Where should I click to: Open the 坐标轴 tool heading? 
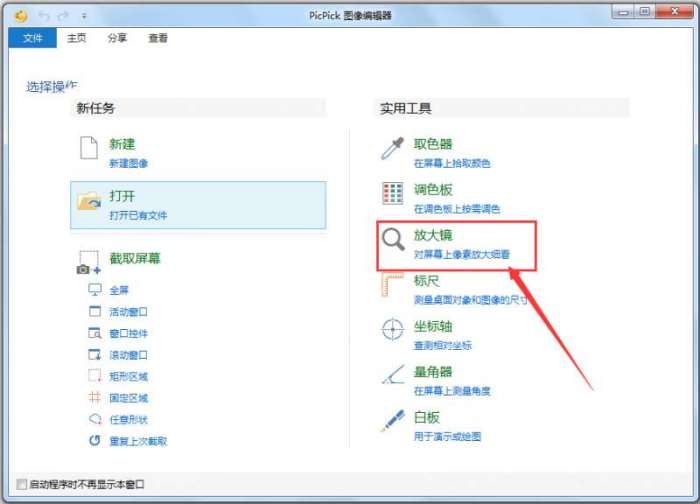pyautogui.click(x=433, y=326)
